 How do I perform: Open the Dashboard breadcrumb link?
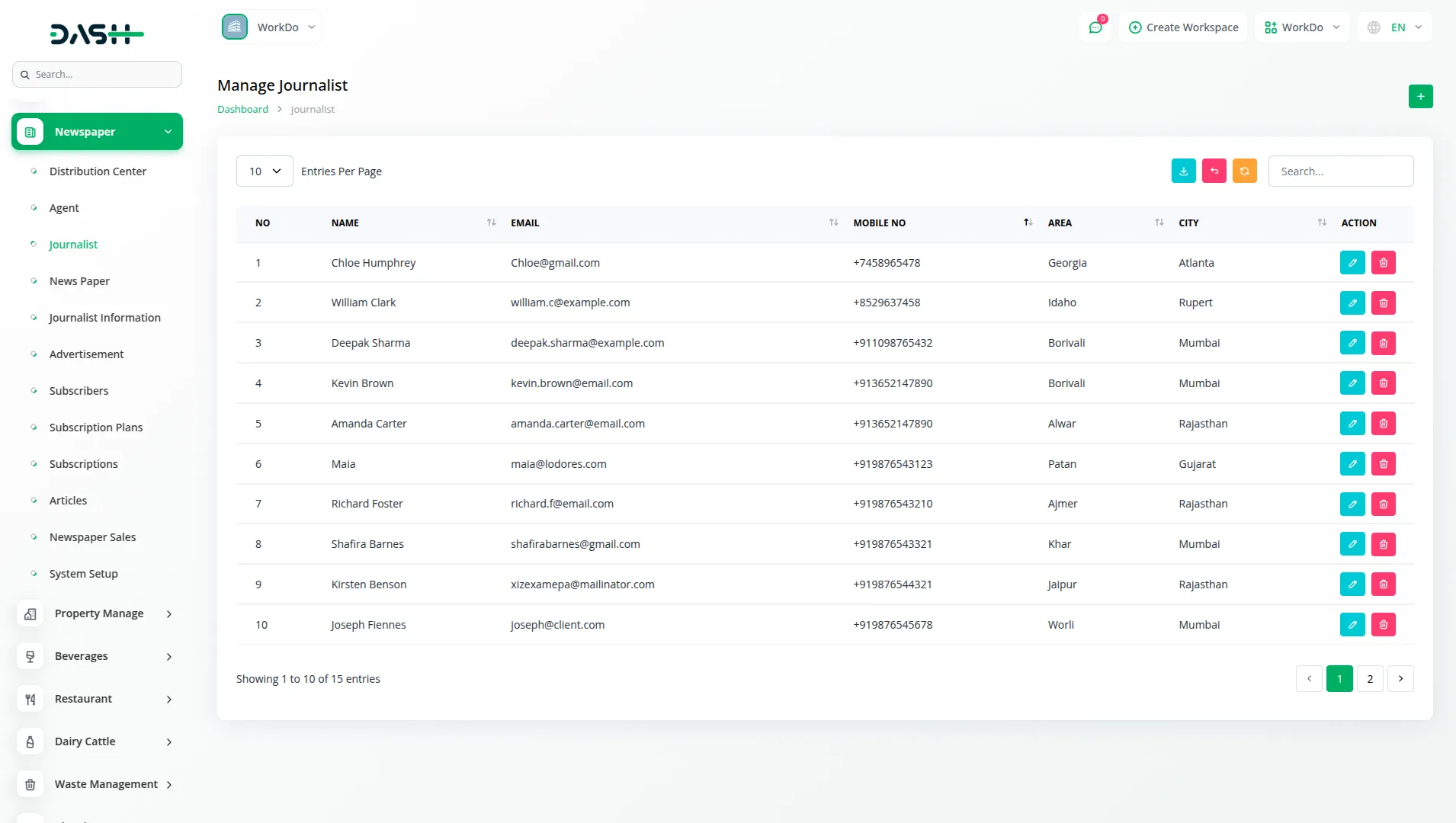click(242, 109)
